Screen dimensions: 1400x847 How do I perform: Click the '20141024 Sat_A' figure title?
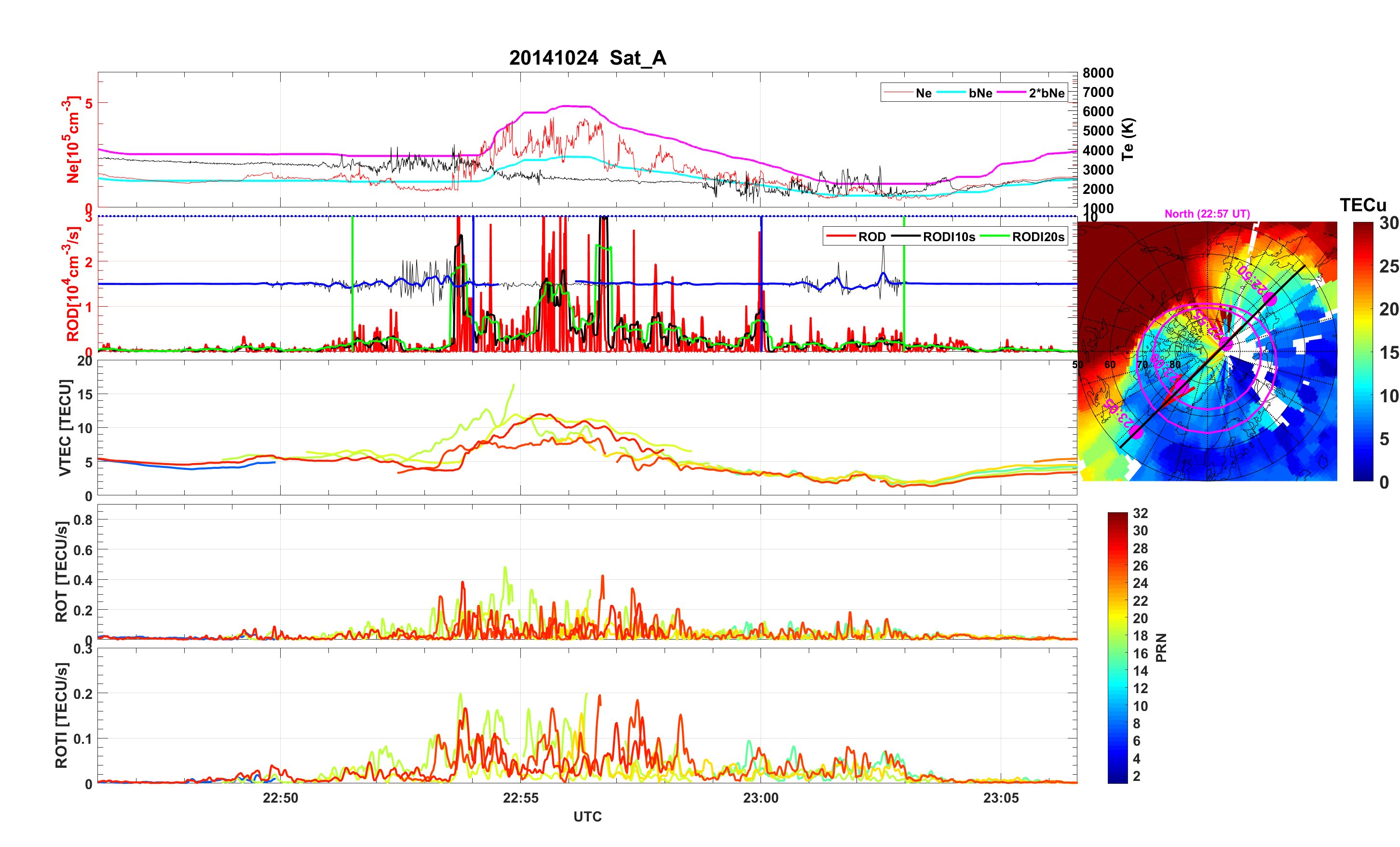pos(587,58)
